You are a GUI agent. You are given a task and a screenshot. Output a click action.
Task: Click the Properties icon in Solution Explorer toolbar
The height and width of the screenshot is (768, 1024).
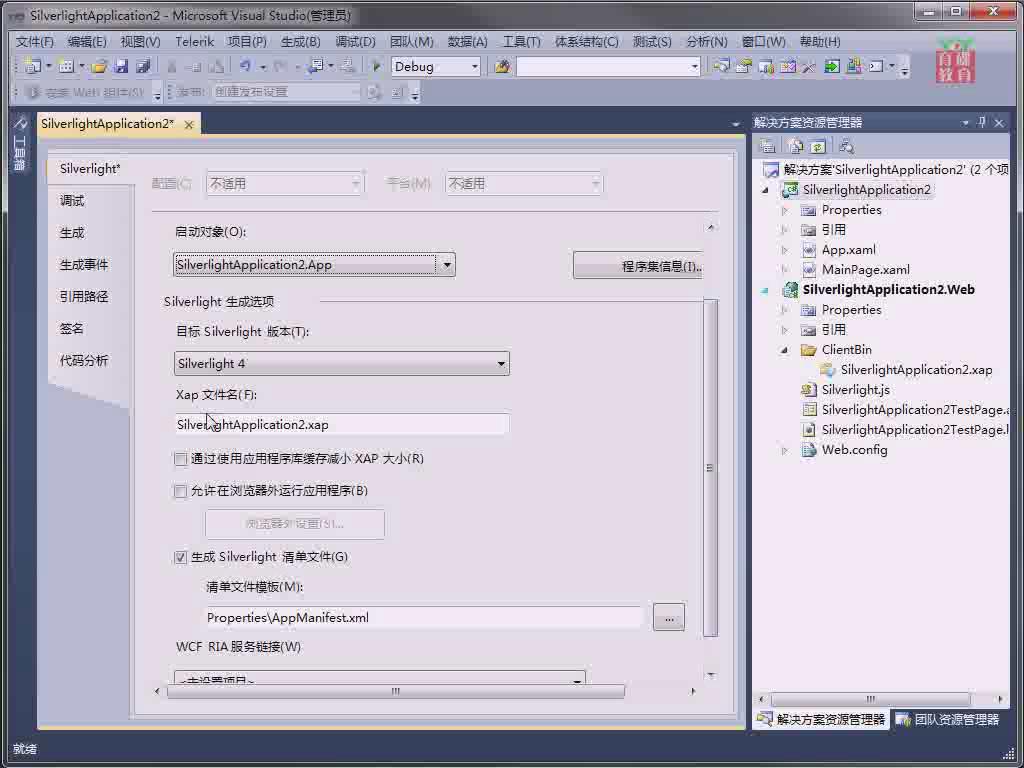(x=768, y=146)
